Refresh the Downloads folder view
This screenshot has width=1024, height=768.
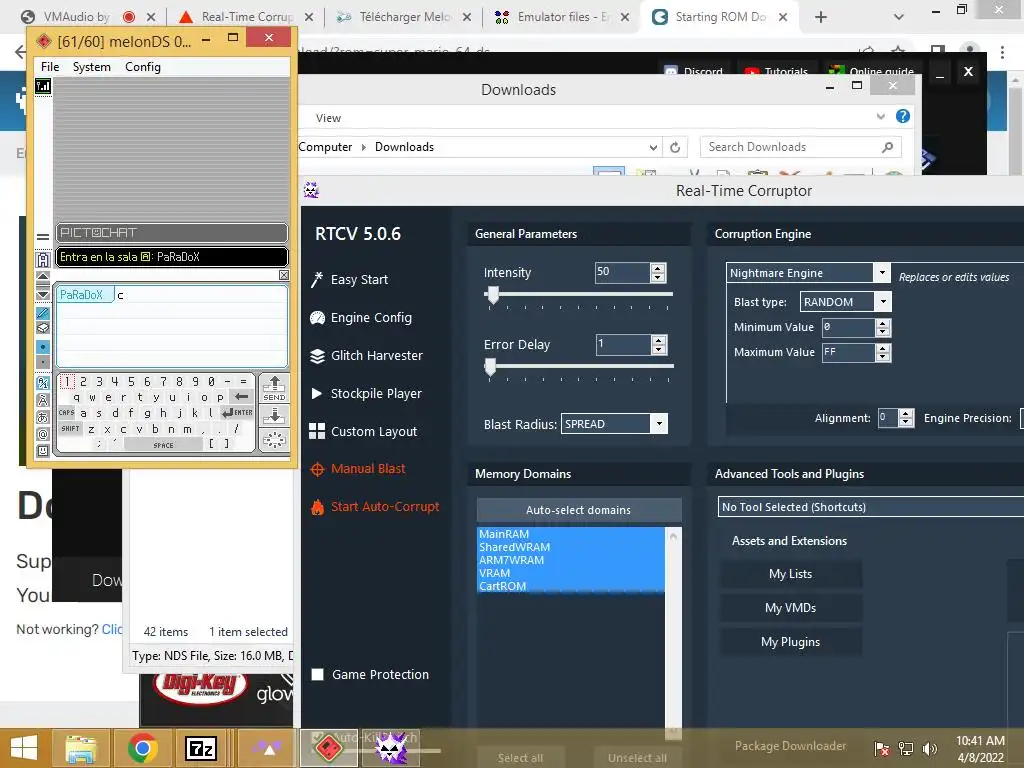[x=675, y=148]
